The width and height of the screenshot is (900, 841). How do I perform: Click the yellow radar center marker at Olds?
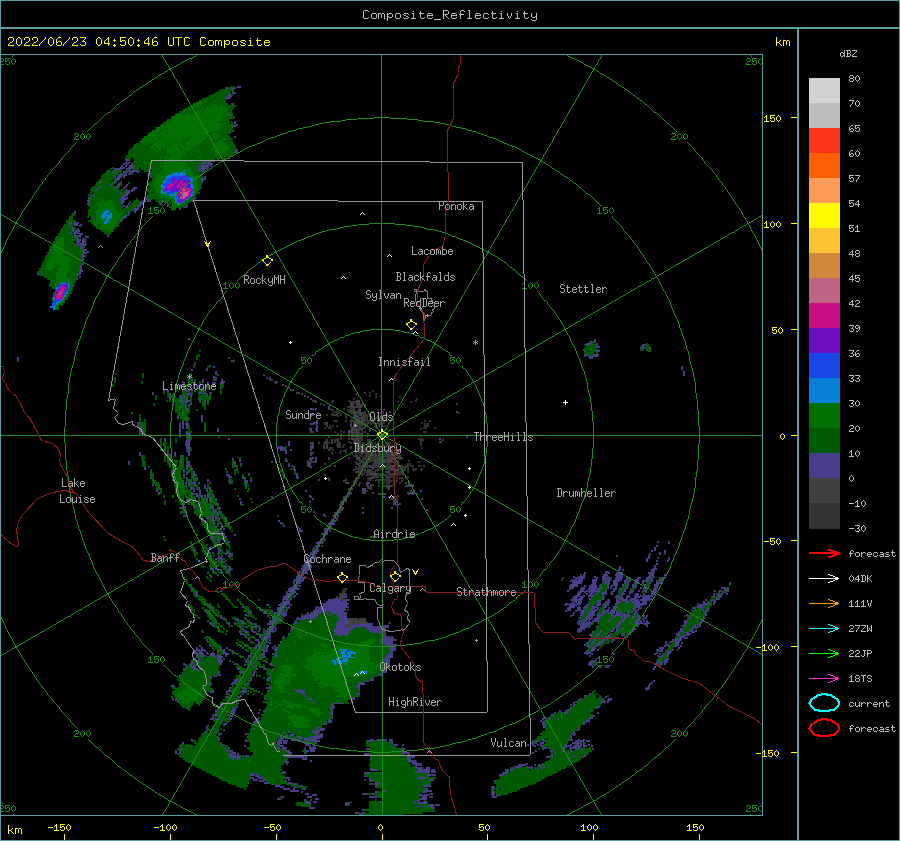382,435
